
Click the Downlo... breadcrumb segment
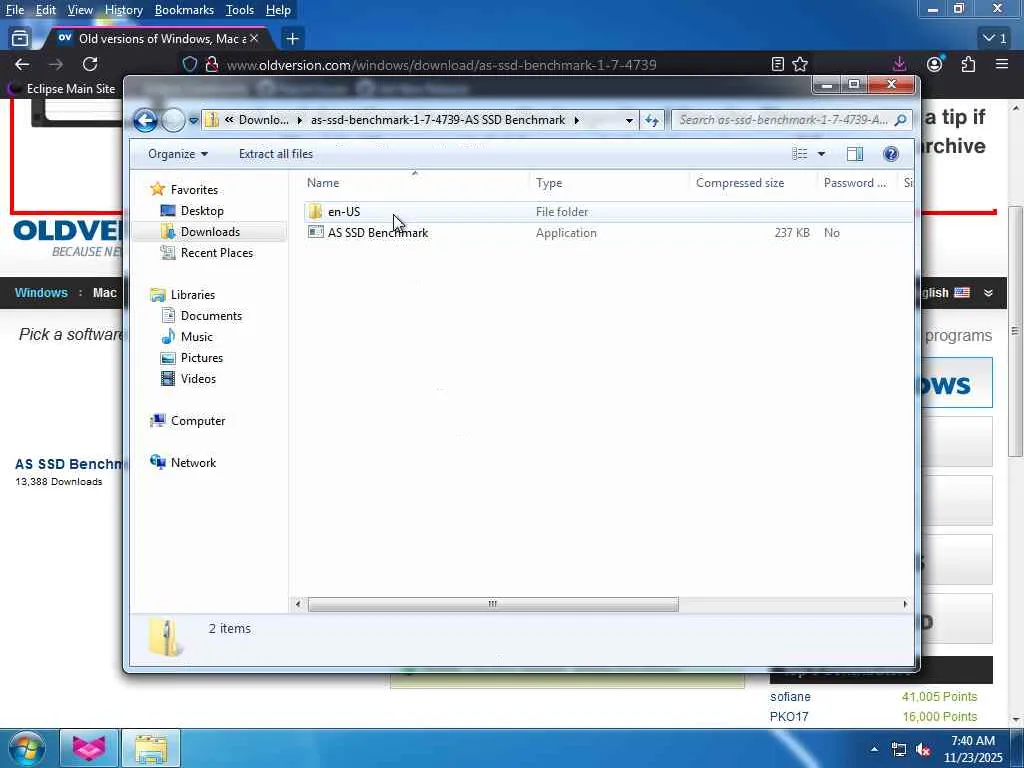[x=263, y=120]
